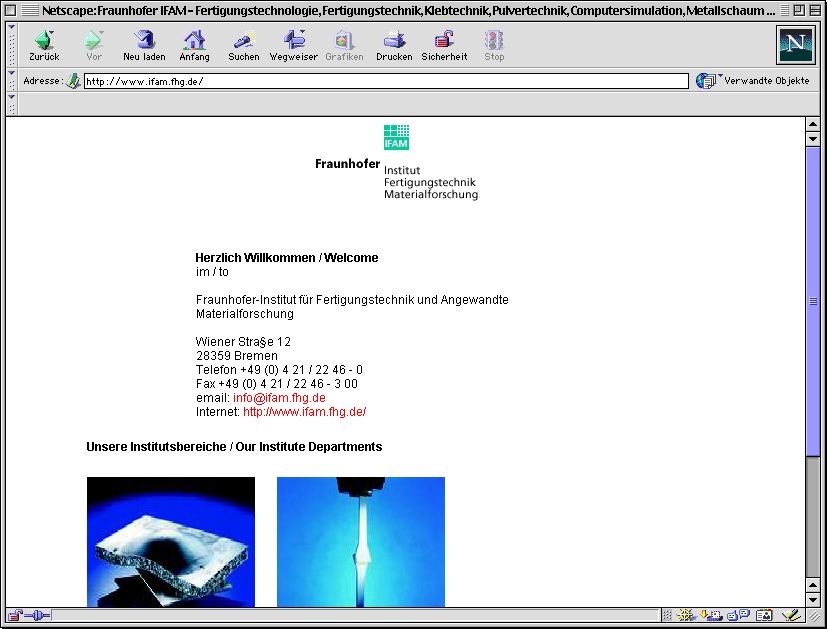Screen dimensions: 827x629
Task: Click the window zoom box
Action: [799, 10]
